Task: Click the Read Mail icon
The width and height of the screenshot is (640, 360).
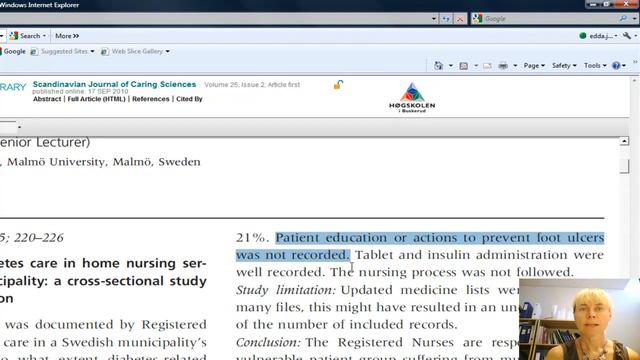Action: pyautogui.click(x=487, y=66)
